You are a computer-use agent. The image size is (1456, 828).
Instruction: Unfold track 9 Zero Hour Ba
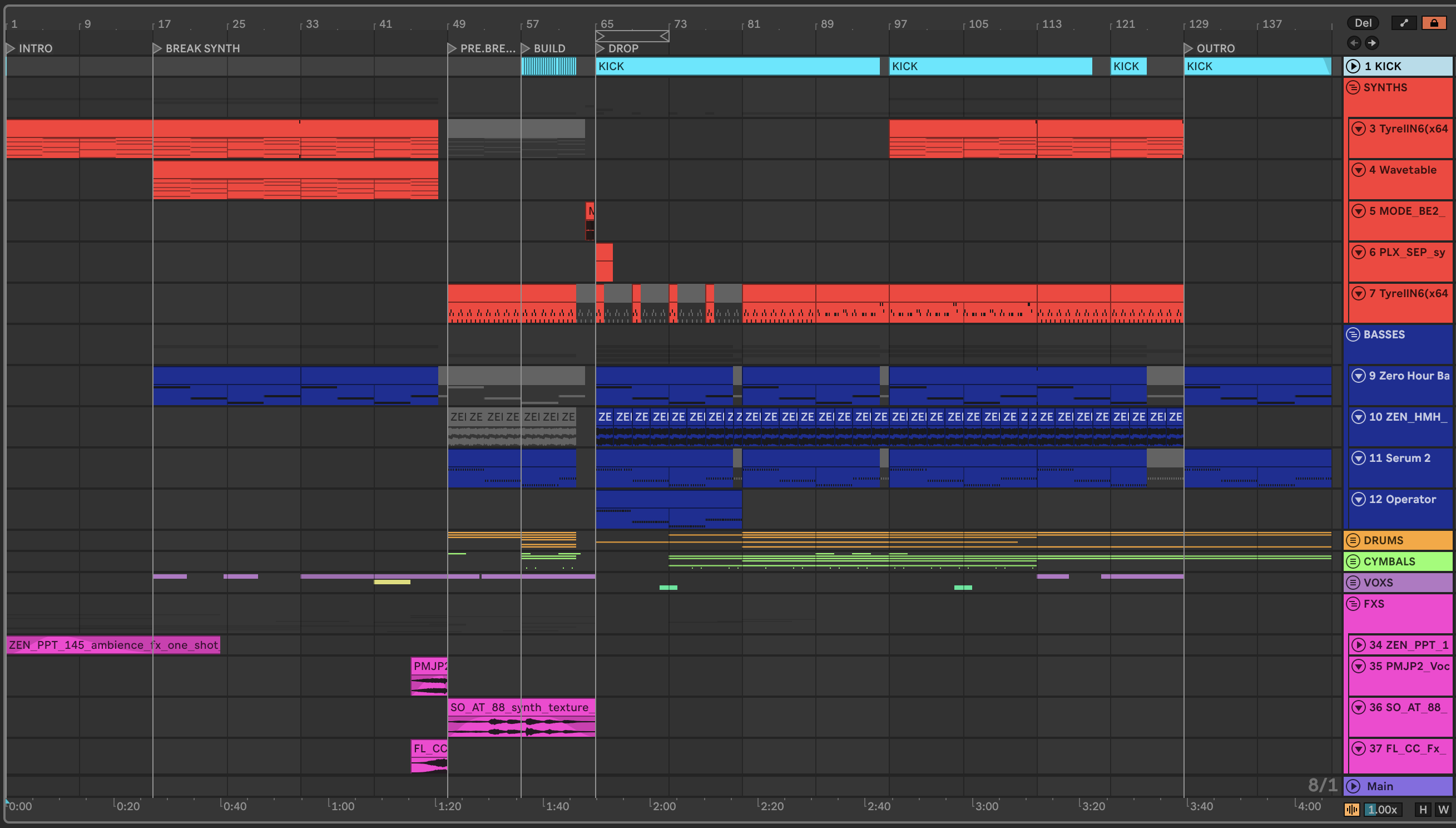(x=1358, y=376)
